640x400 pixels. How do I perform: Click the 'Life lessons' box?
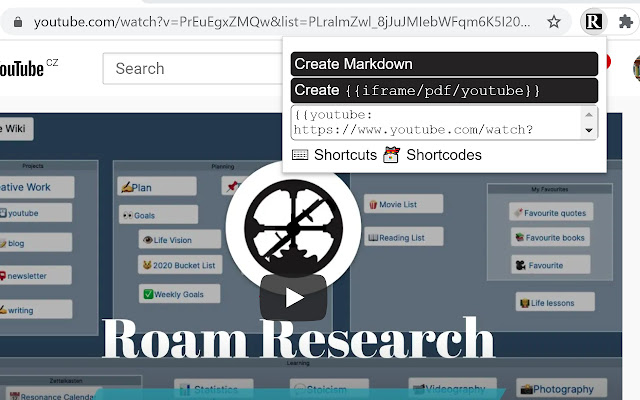tap(555, 302)
